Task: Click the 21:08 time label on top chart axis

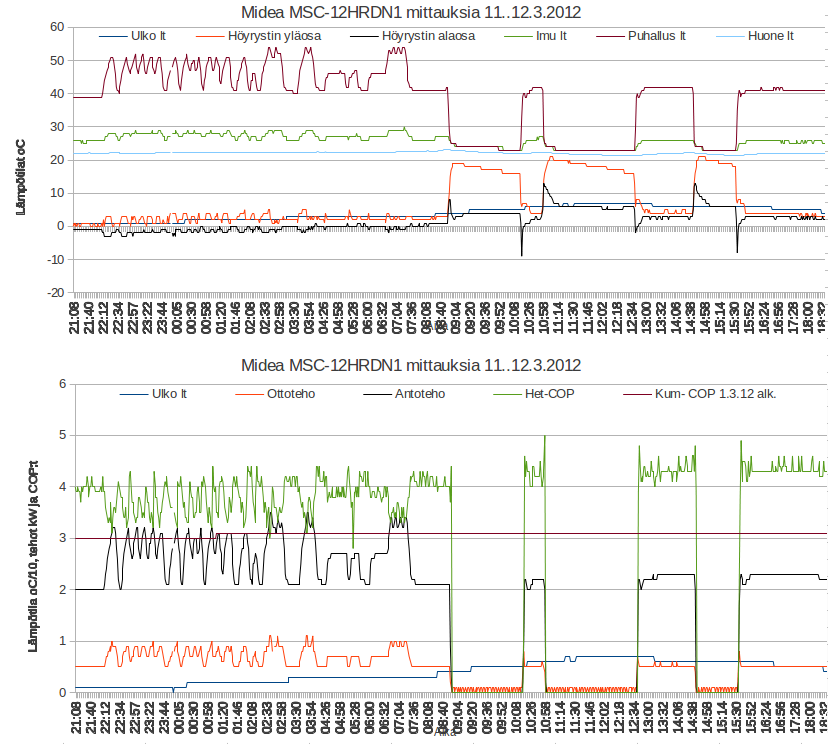Action: click(75, 317)
